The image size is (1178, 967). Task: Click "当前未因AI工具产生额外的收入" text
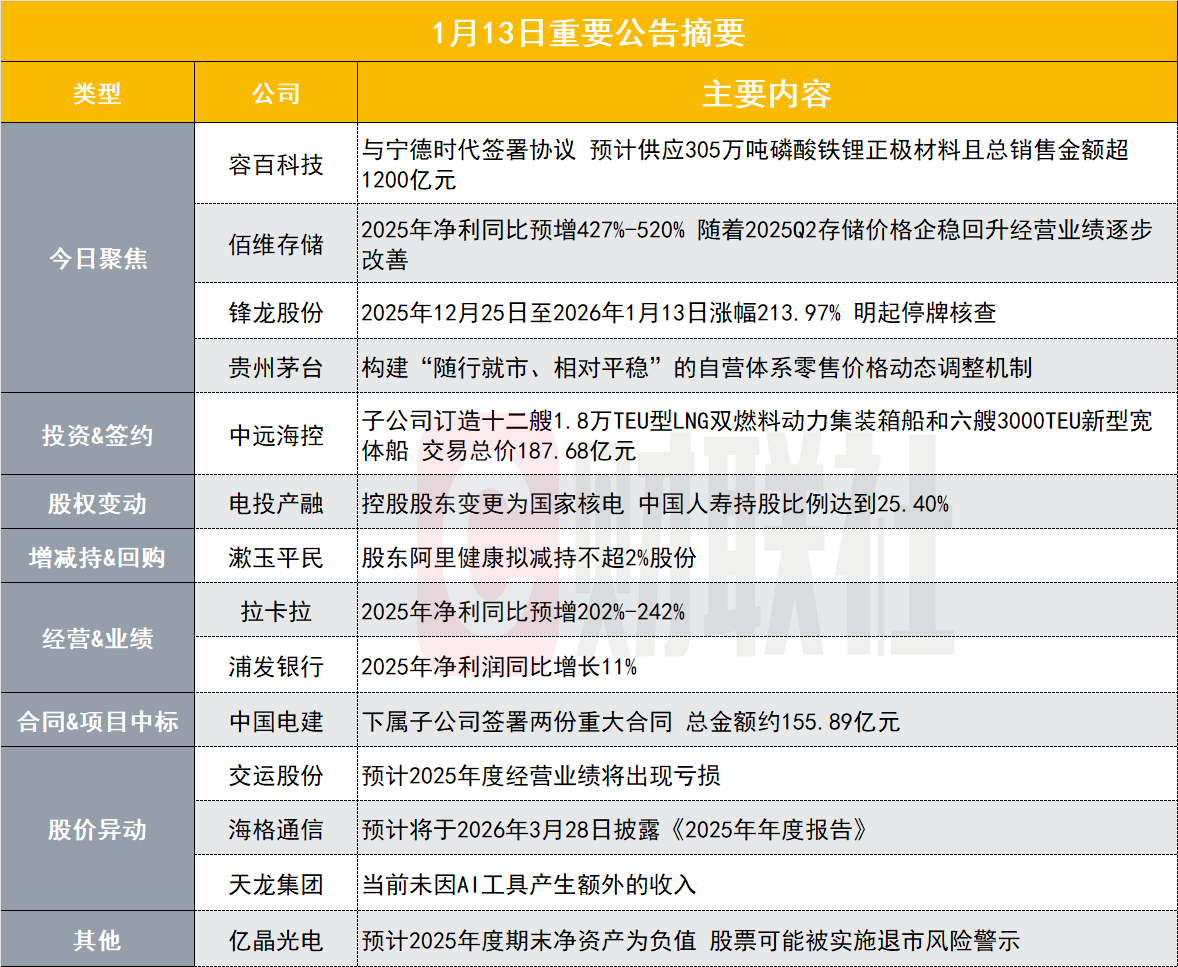(x=529, y=884)
